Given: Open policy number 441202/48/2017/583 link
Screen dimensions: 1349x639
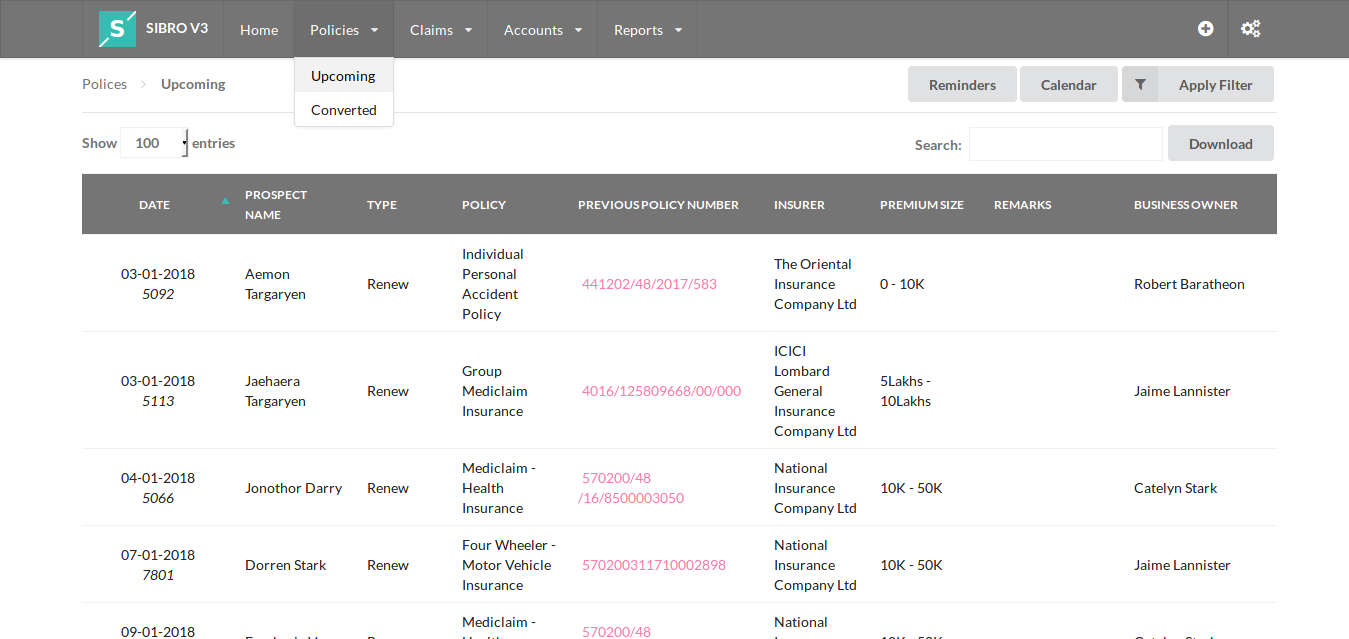Looking at the screenshot, I should tap(649, 284).
